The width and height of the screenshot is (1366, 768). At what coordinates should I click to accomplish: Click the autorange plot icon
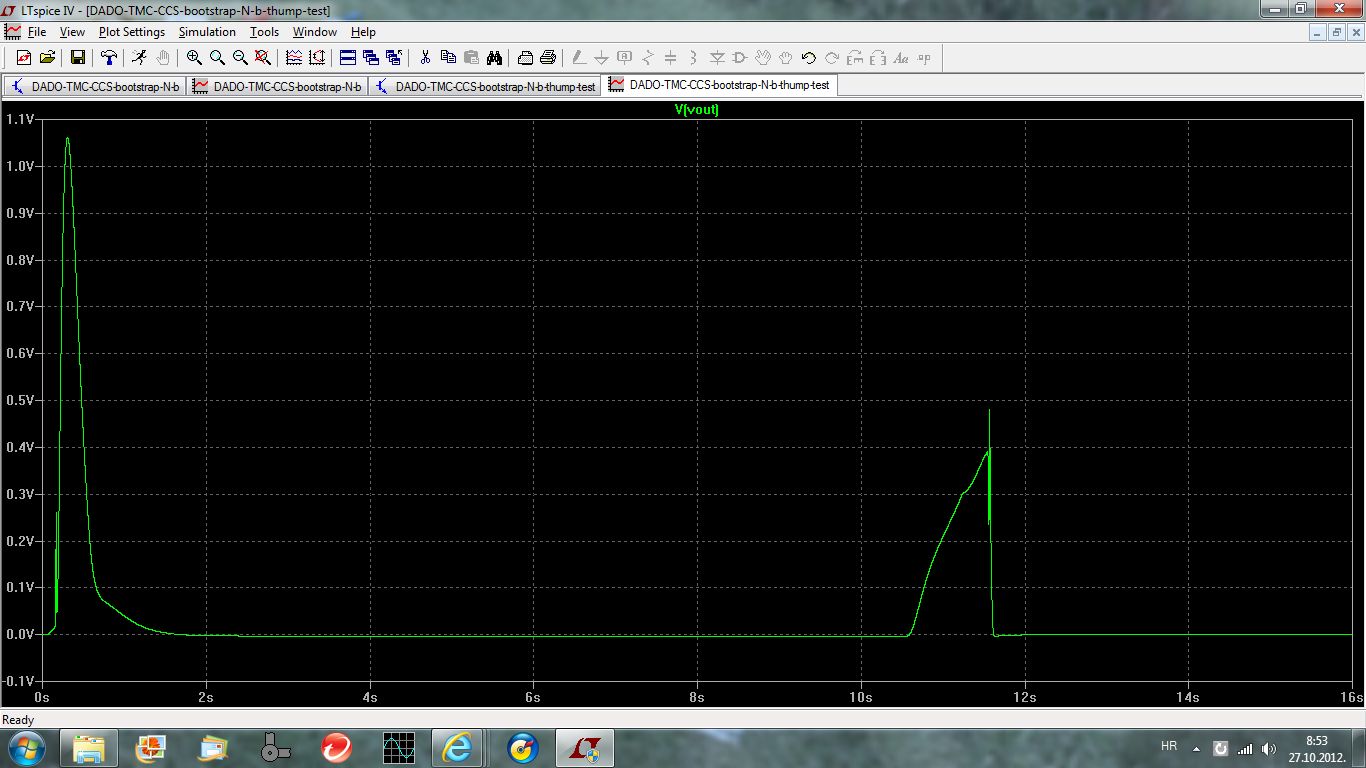click(x=317, y=58)
